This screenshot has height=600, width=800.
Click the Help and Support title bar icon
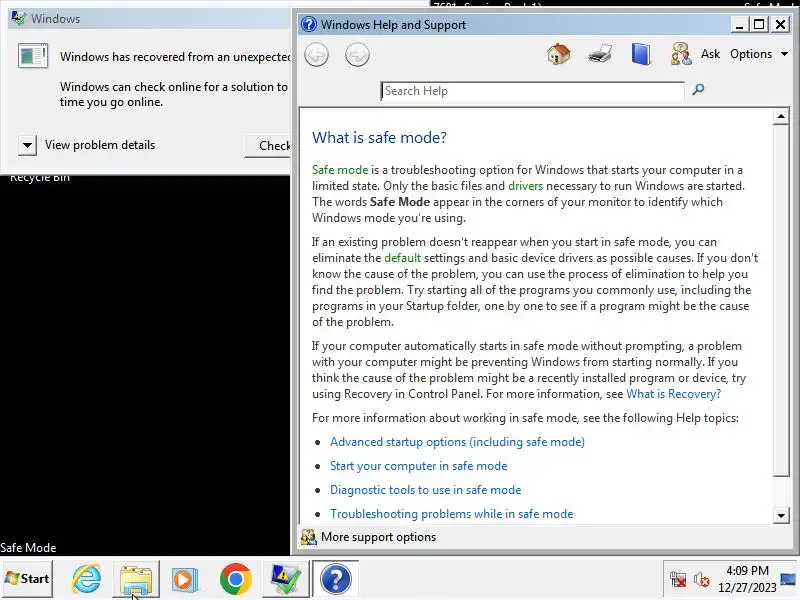click(309, 24)
